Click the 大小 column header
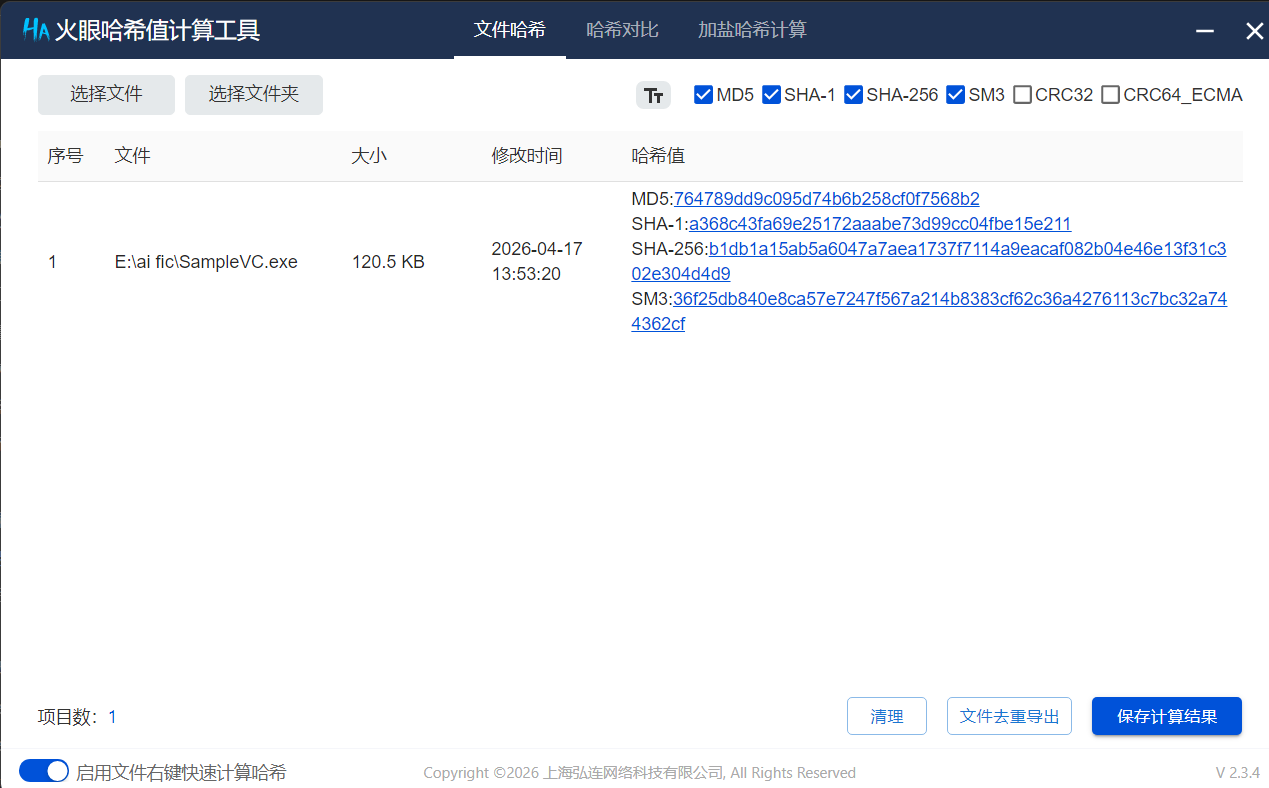This screenshot has width=1269, height=788. (370, 156)
